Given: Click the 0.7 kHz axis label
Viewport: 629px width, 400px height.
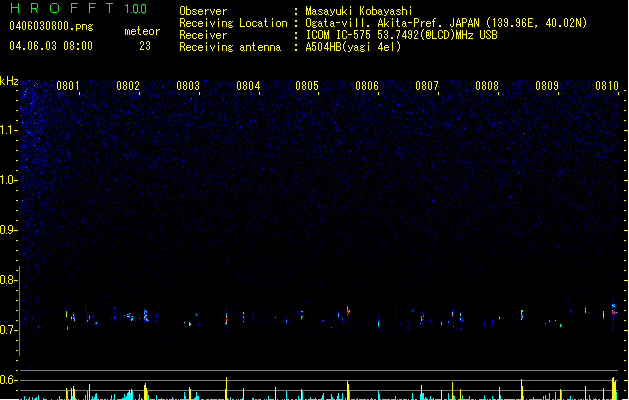Looking at the screenshot, I should (x=8, y=330).
